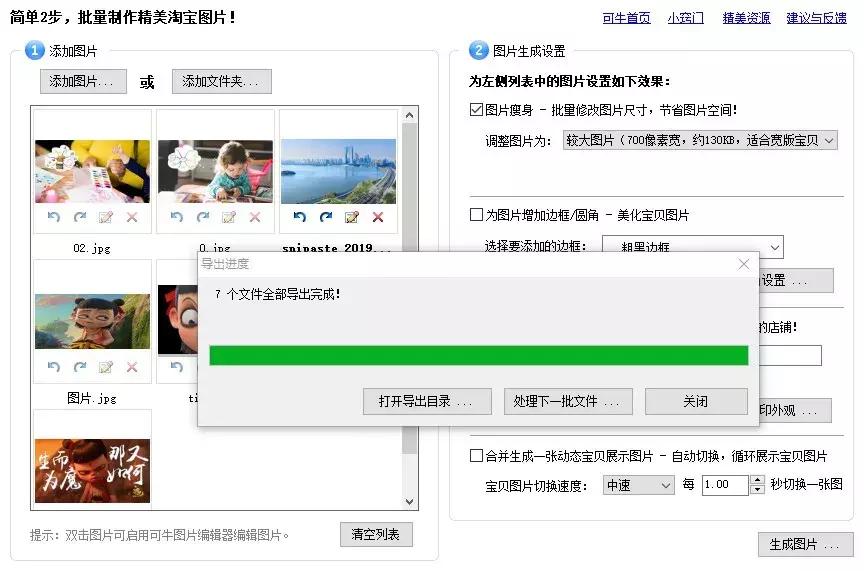
Task: Remove 02.jpg with red X icon
Action: [132, 217]
